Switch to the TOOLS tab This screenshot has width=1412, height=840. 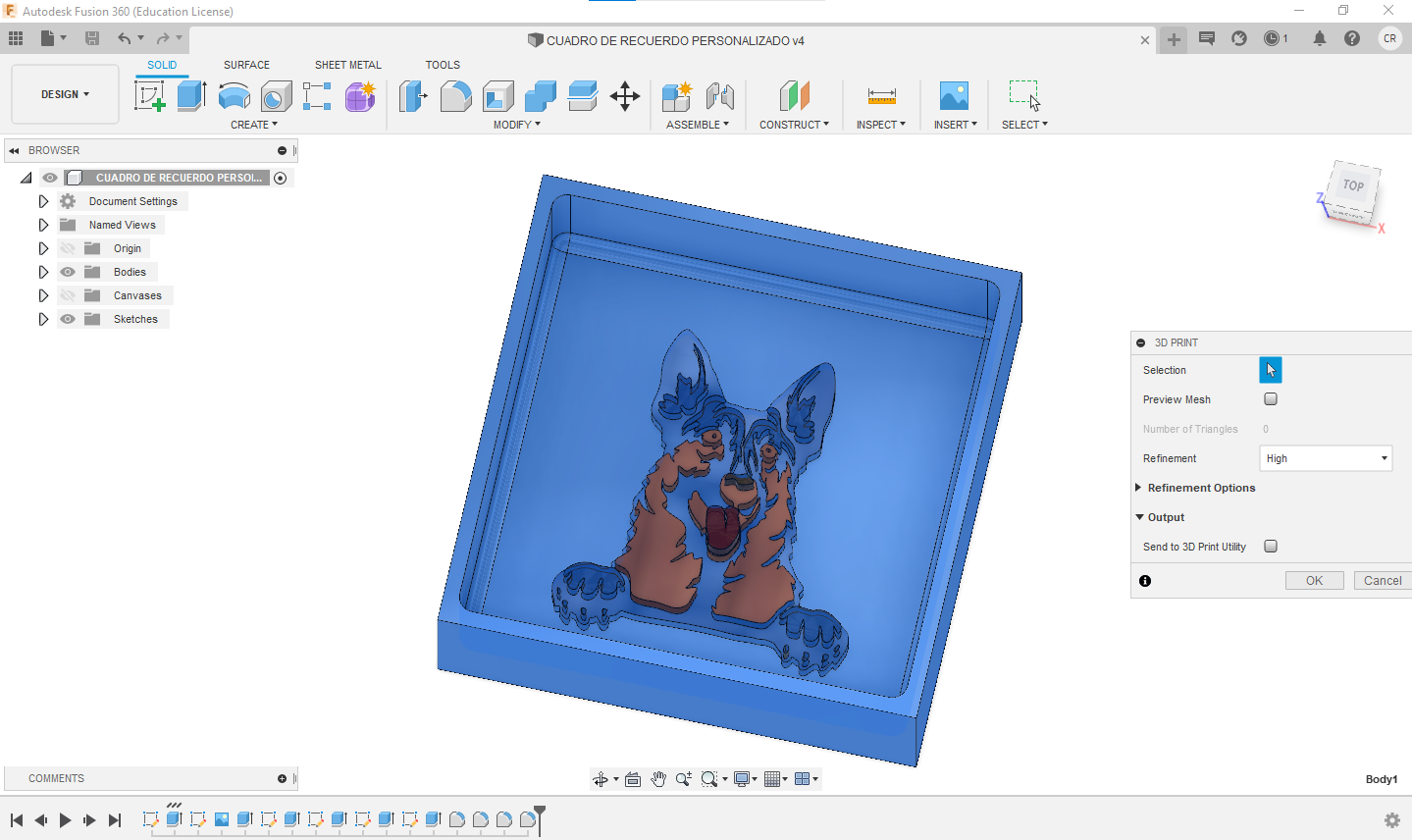click(x=443, y=65)
